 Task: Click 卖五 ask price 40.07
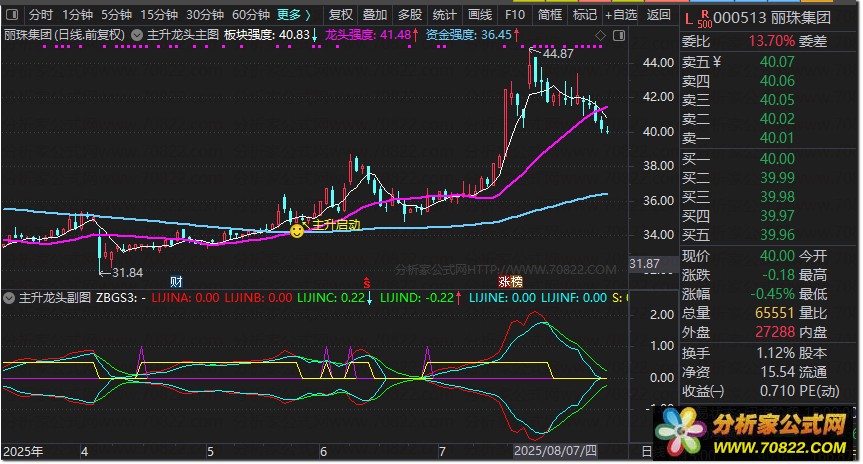[x=777, y=62]
